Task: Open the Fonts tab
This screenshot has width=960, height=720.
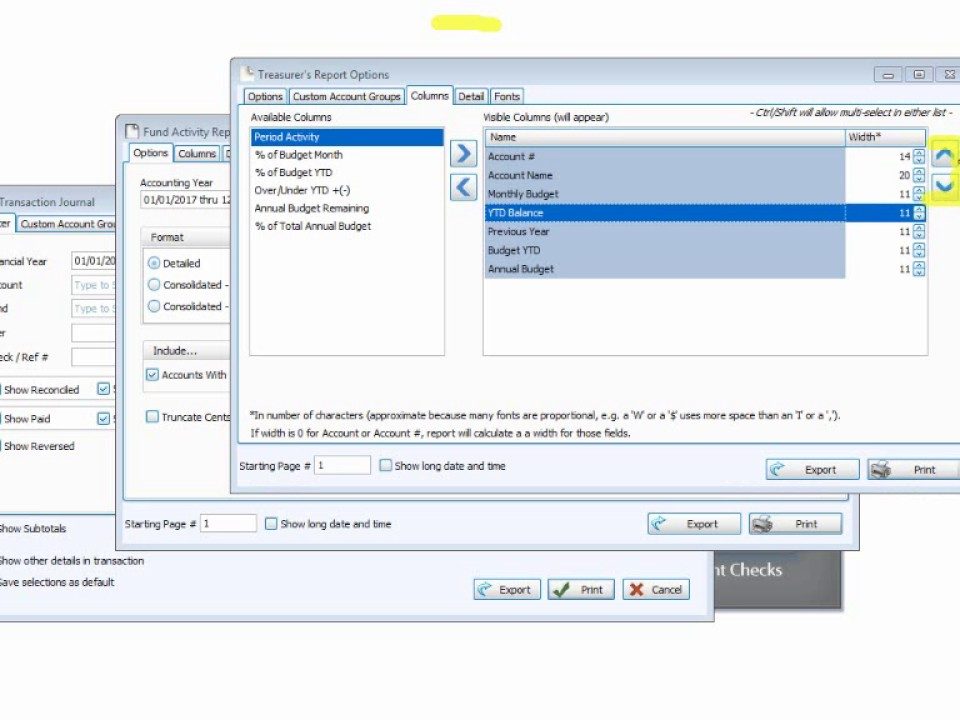Action: (507, 97)
